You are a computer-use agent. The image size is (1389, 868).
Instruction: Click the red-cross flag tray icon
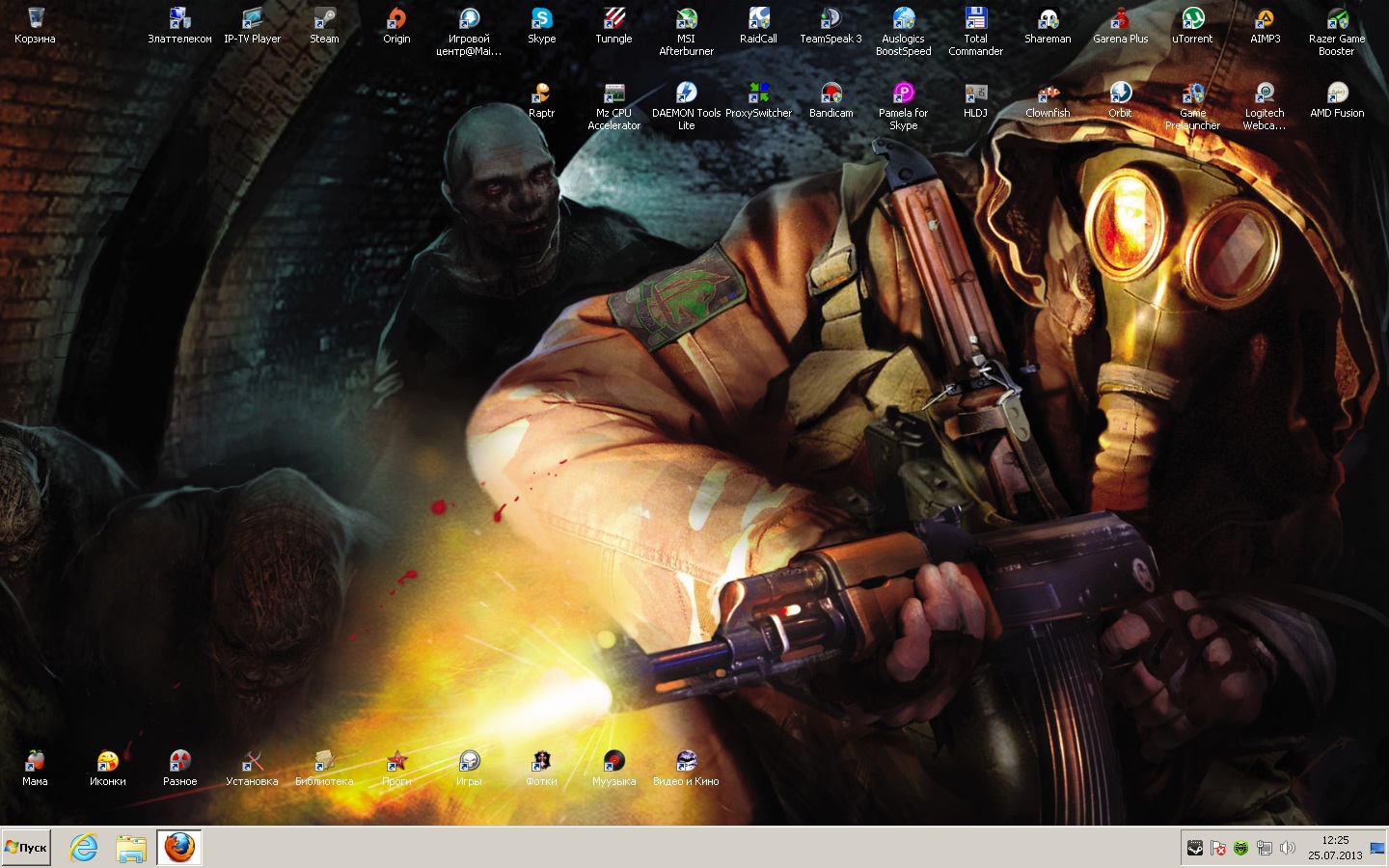point(1218,848)
